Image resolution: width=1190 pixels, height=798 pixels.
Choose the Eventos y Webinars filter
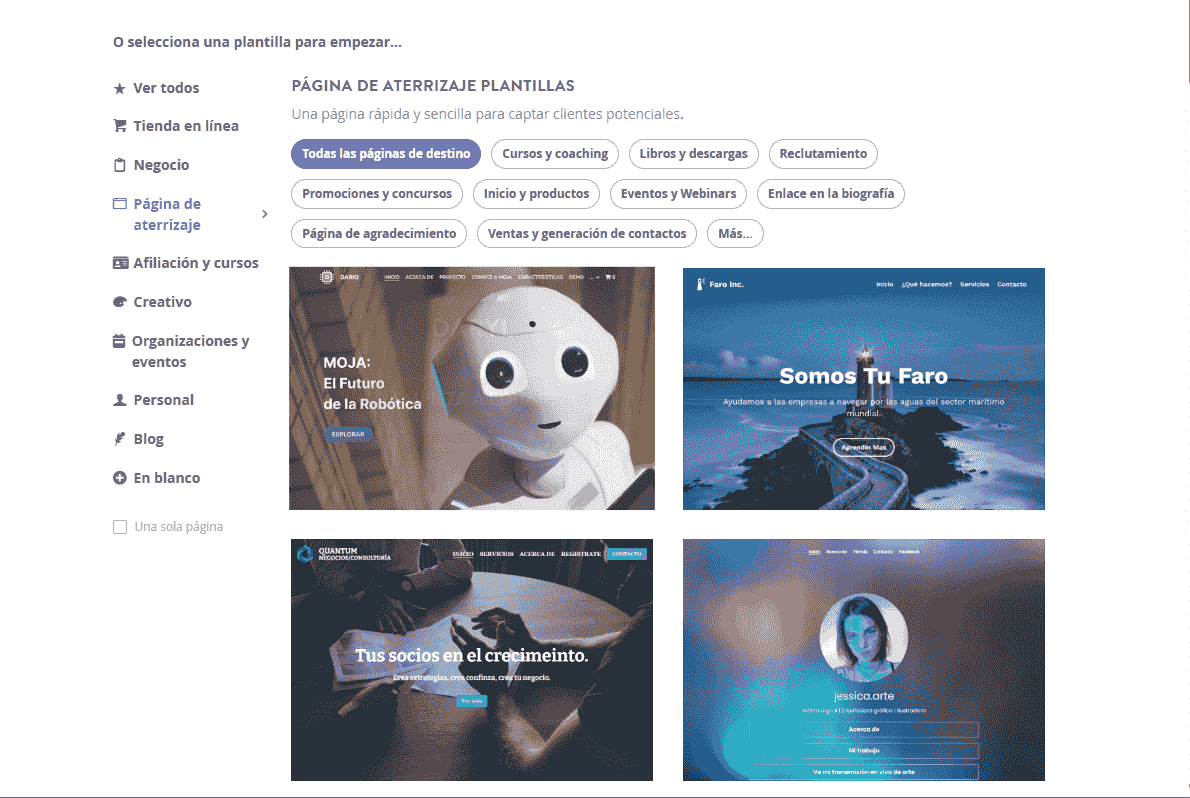click(x=678, y=194)
